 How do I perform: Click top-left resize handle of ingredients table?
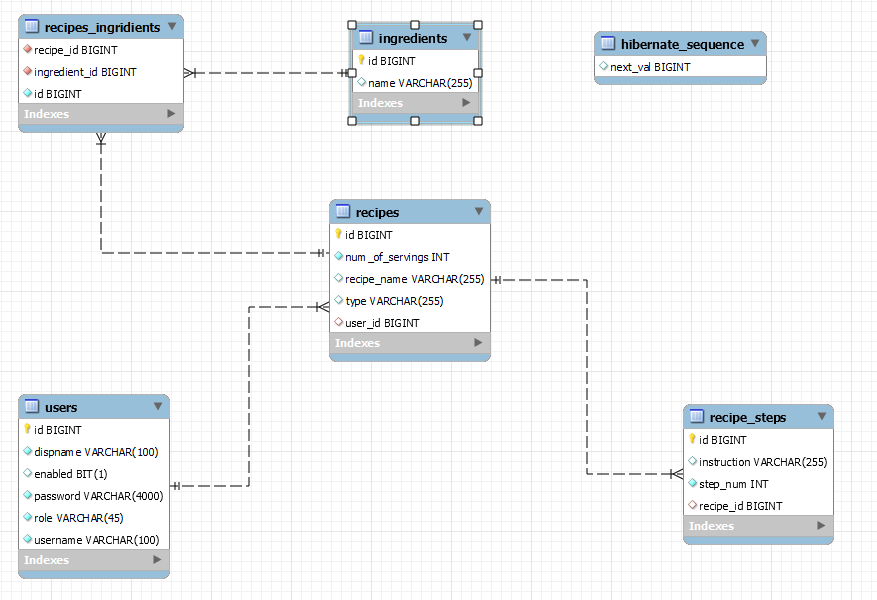click(352, 25)
